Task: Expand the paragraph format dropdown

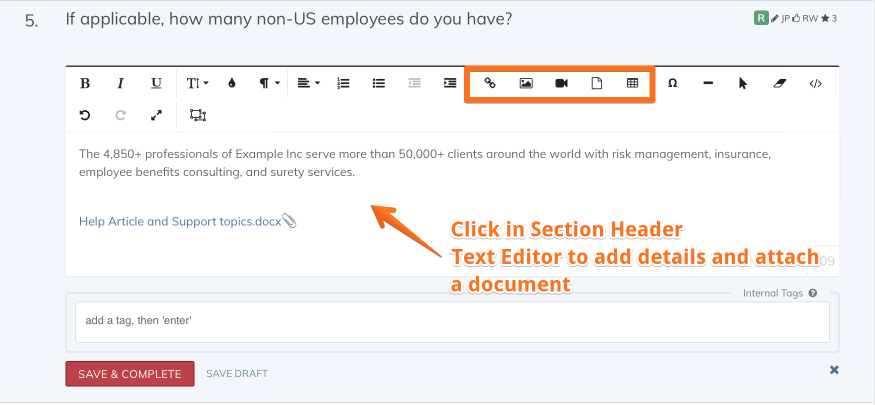Action: tap(269, 84)
